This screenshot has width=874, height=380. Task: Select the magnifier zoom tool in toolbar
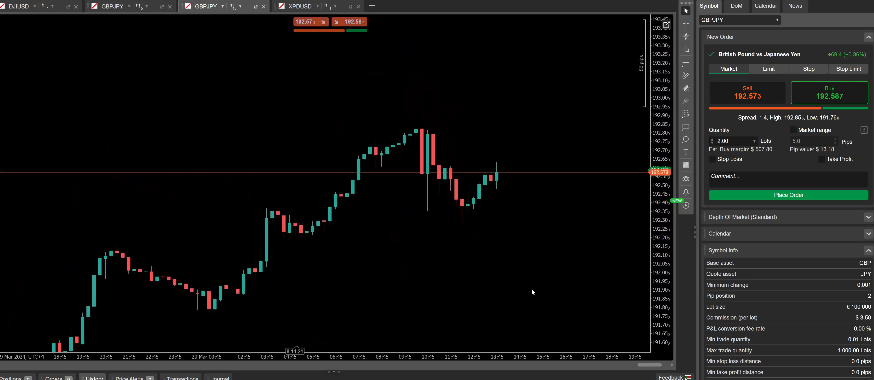point(686,139)
